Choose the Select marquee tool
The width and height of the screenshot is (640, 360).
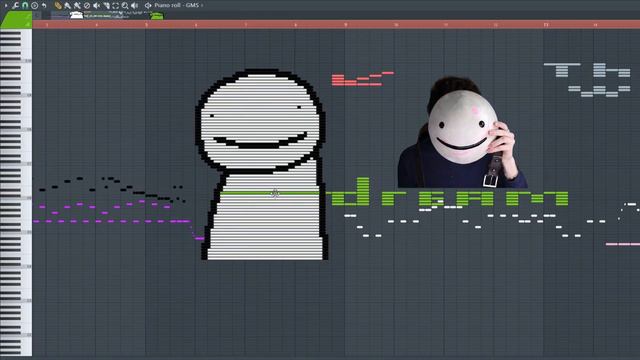pos(116,6)
